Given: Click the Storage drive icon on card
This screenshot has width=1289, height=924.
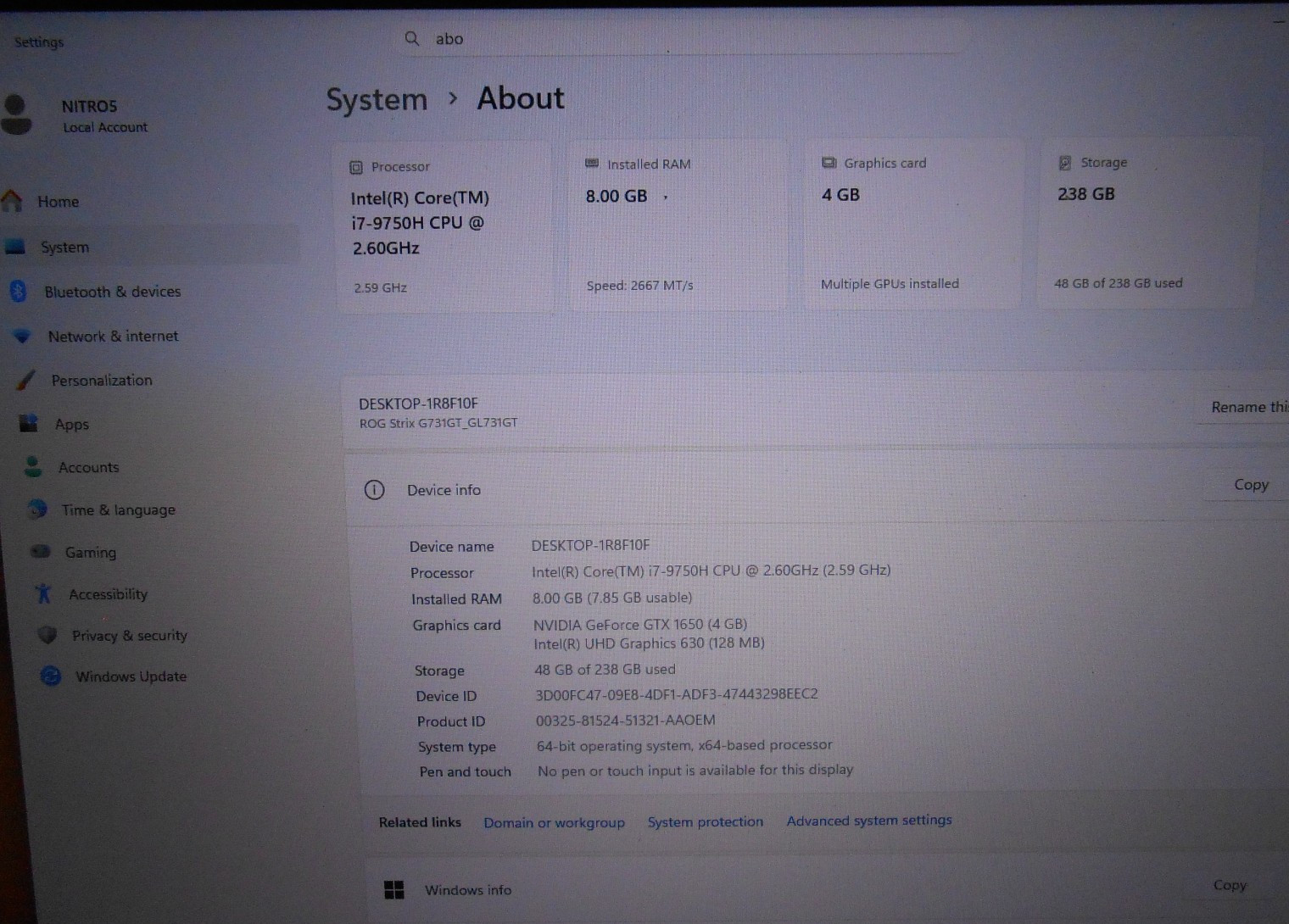Looking at the screenshot, I should click(1065, 162).
